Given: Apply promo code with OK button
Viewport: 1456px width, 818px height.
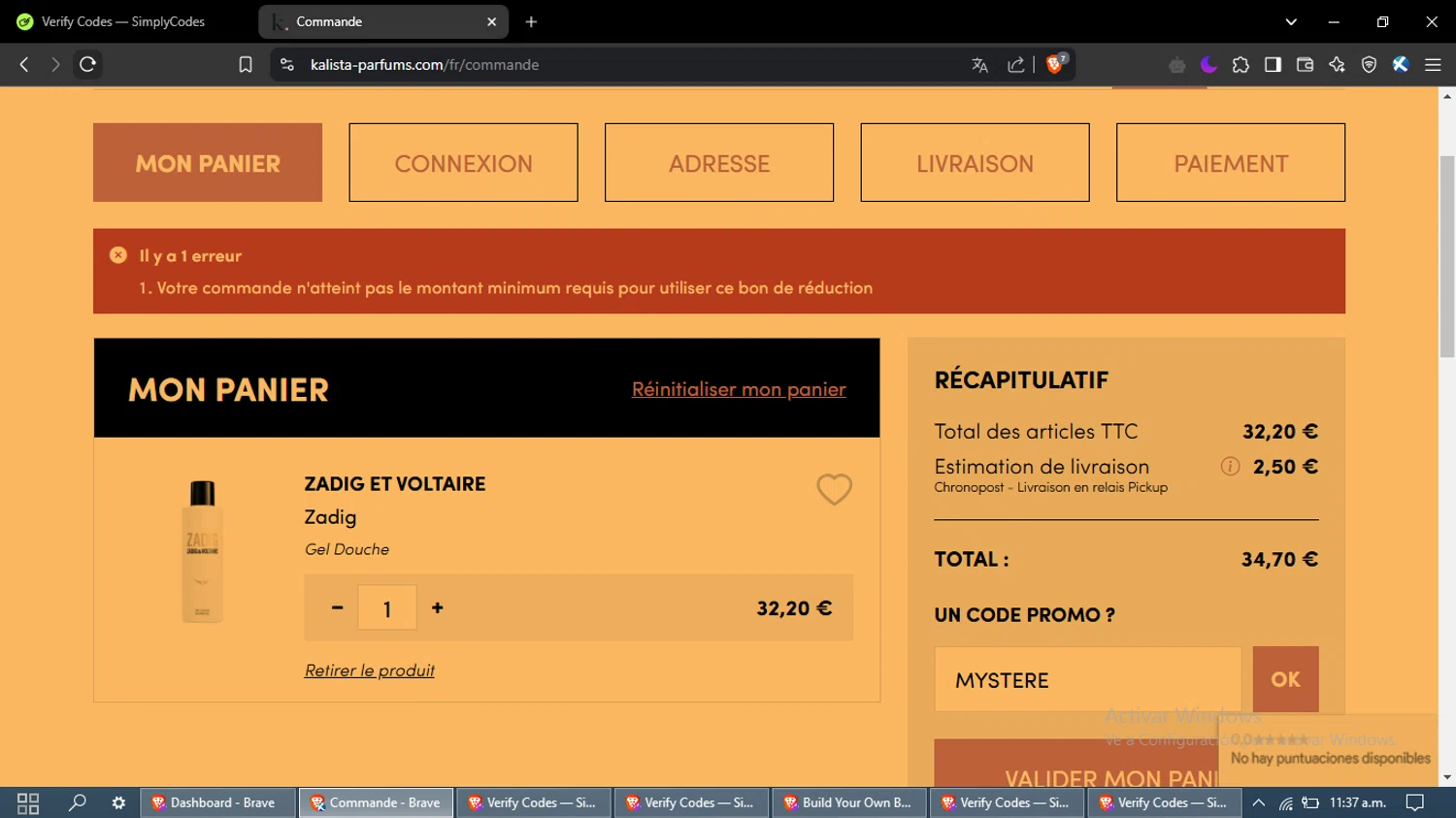Looking at the screenshot, I should 1286,679.
